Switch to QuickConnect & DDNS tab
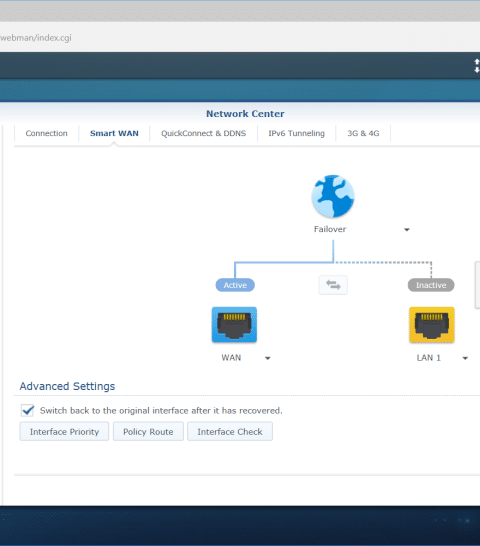The image size is (480, 546). coord(203,133)
